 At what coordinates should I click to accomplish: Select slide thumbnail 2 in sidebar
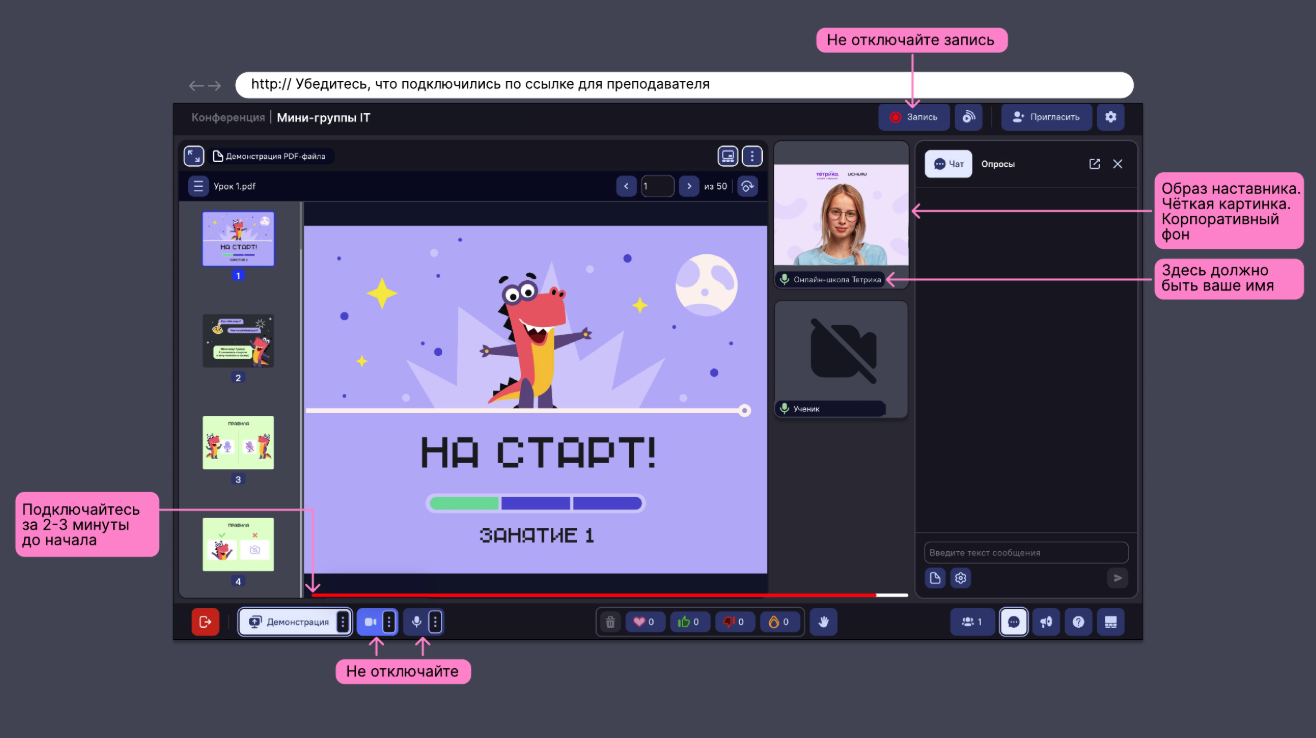[238, 341]
